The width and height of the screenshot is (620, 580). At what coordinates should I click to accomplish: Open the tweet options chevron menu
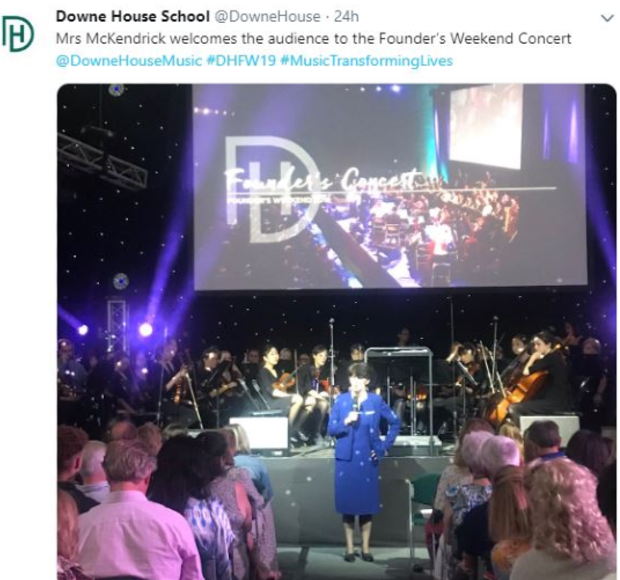pos(607,18)
